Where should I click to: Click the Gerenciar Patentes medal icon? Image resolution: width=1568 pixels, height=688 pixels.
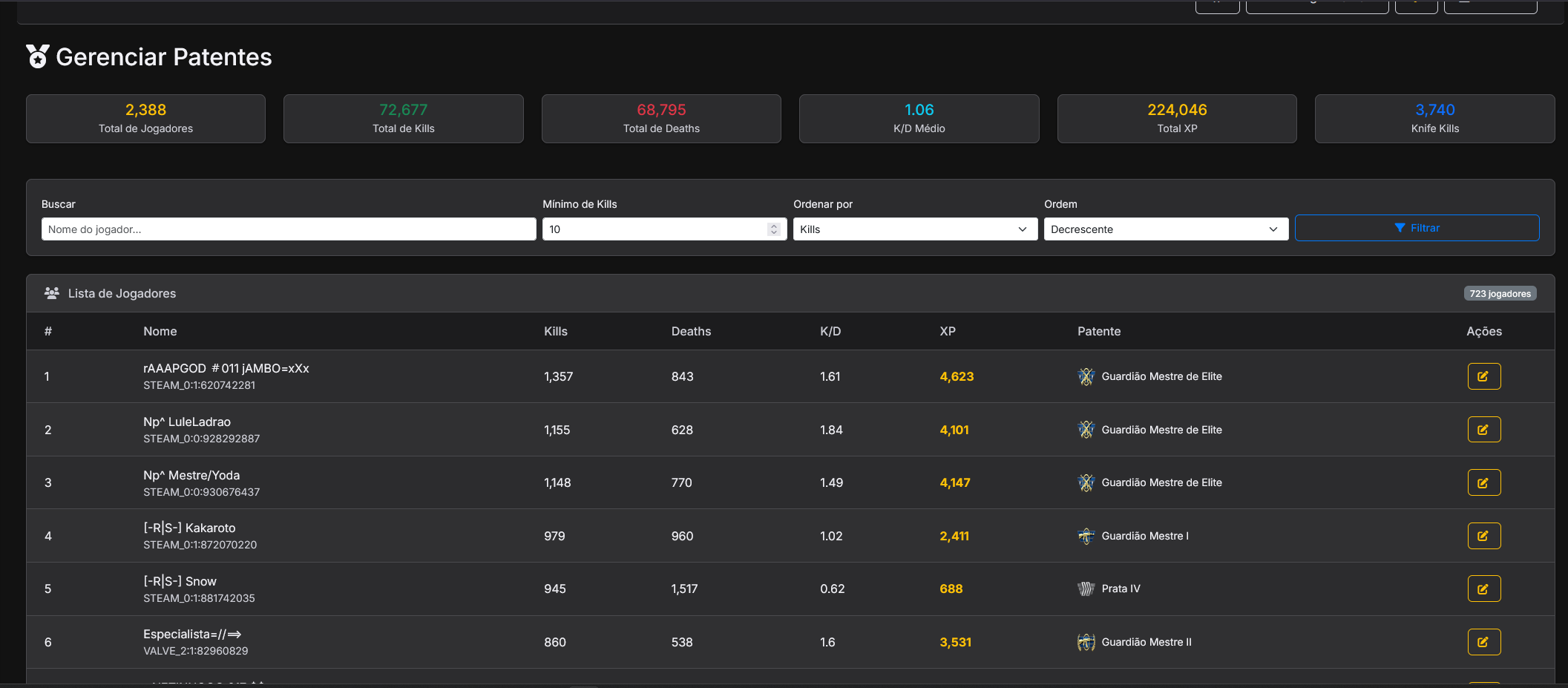pyautogui.click(x=38, y=56)
